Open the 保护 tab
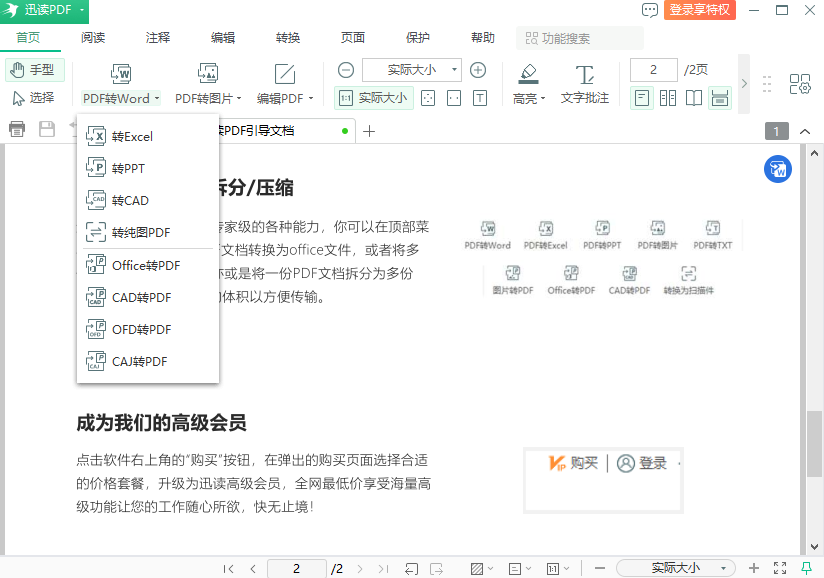824x578 pixels. [x=418, y=38]
